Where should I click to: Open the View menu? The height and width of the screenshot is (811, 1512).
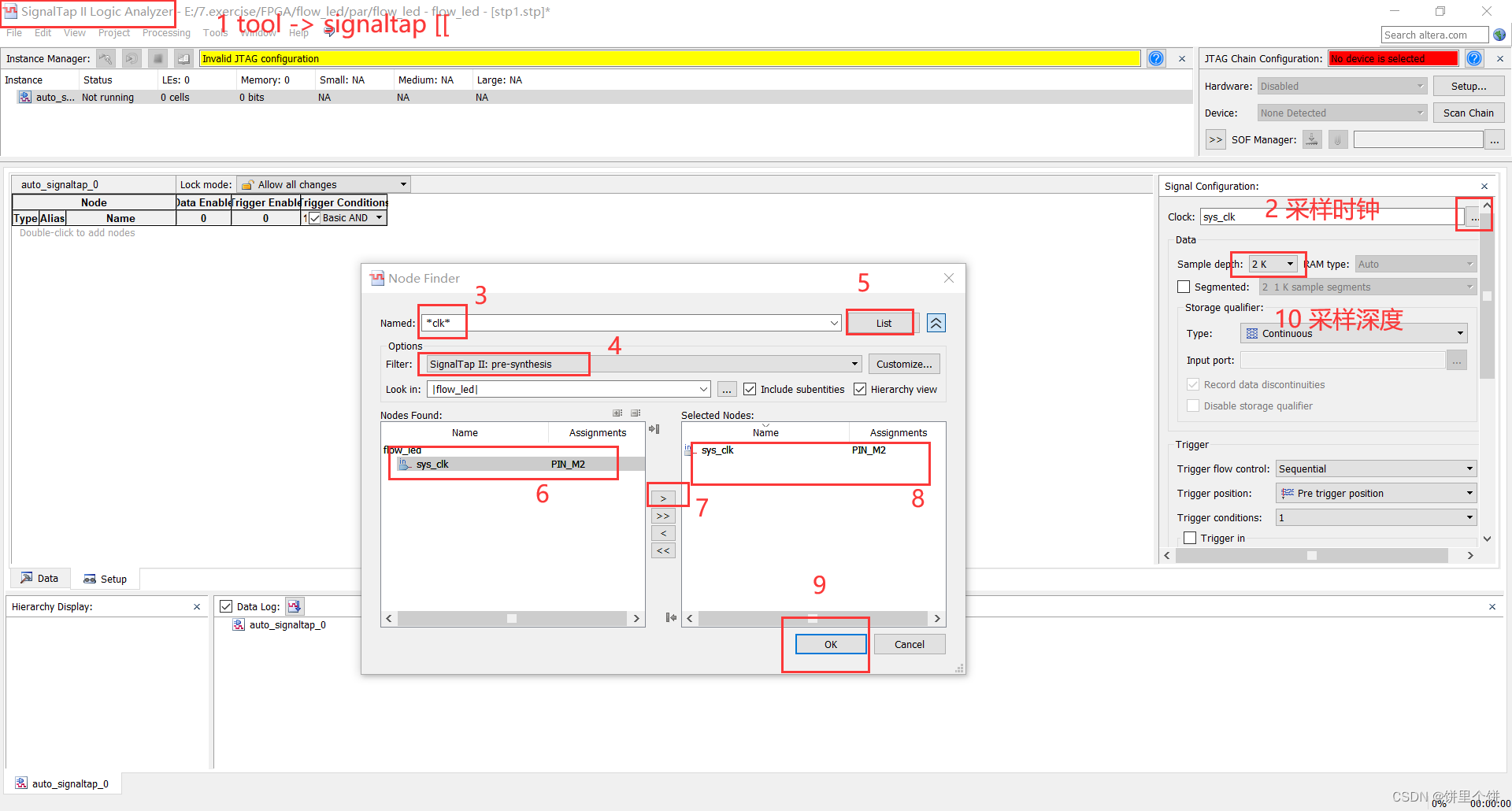[75, 32]
